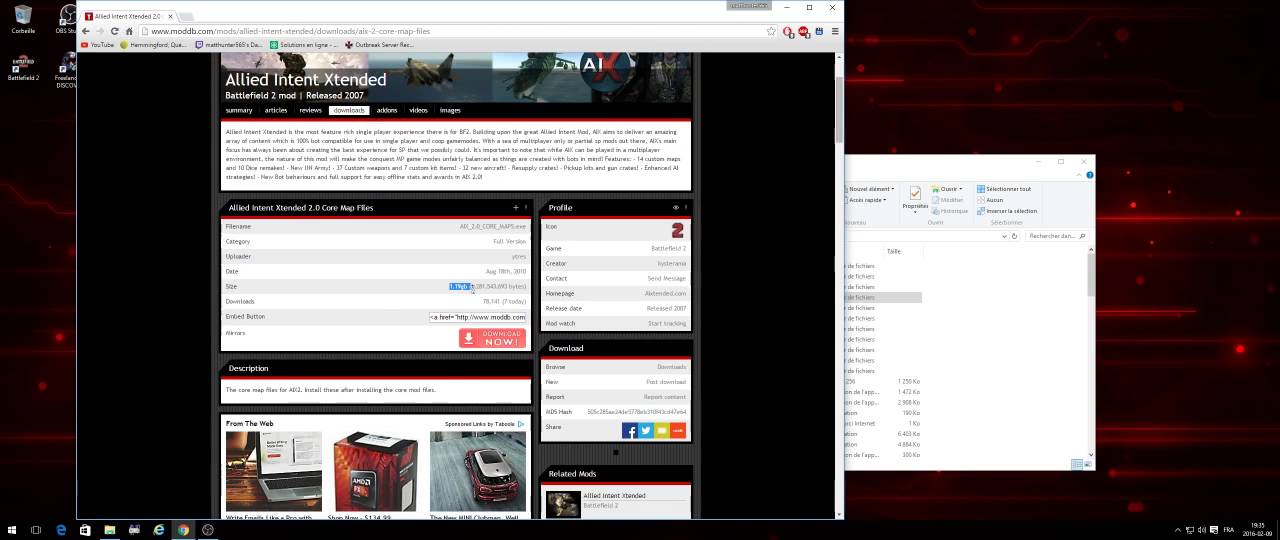Click the Explorer refresh button
Viewport: 1280px width, 540px height.
1014,236
